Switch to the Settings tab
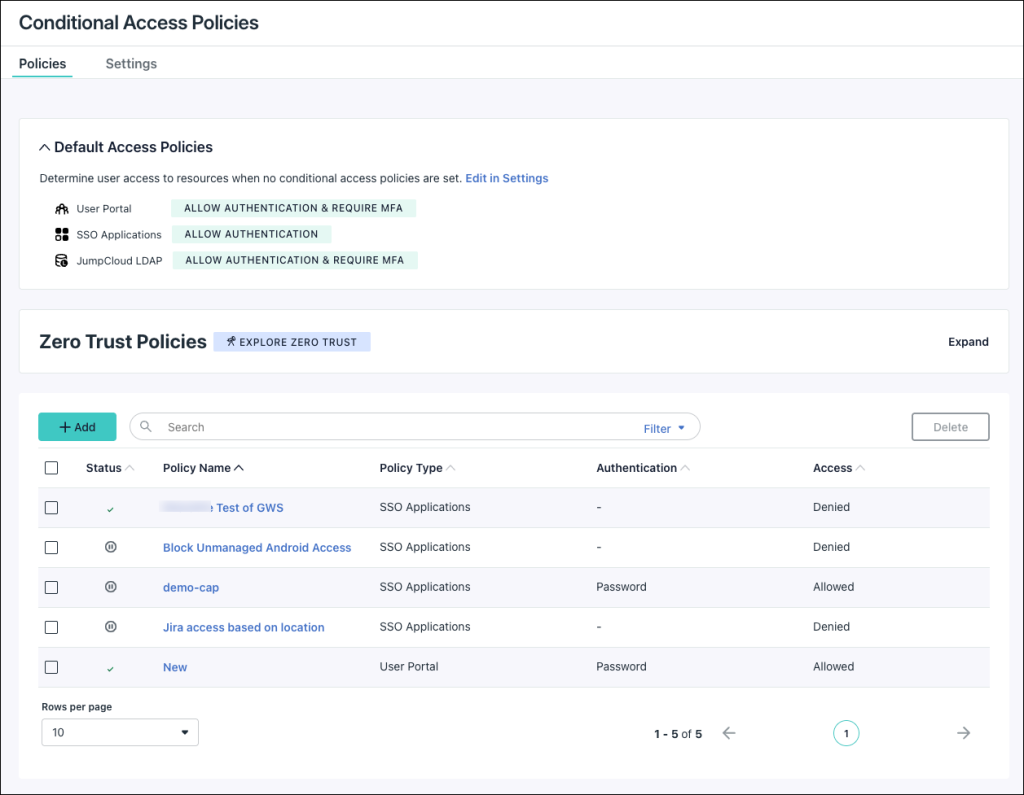1024x795 pixels. pos(131,64)
